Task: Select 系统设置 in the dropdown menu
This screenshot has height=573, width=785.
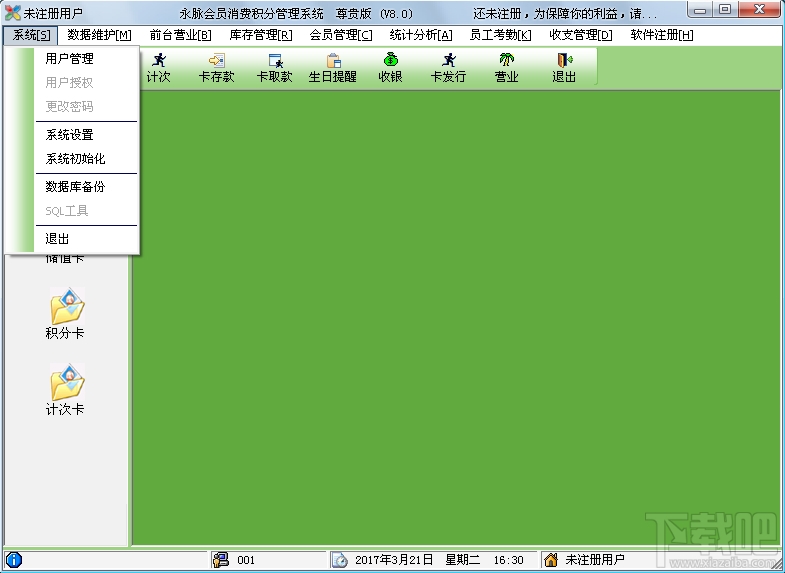Action: [x=70, y=135]
